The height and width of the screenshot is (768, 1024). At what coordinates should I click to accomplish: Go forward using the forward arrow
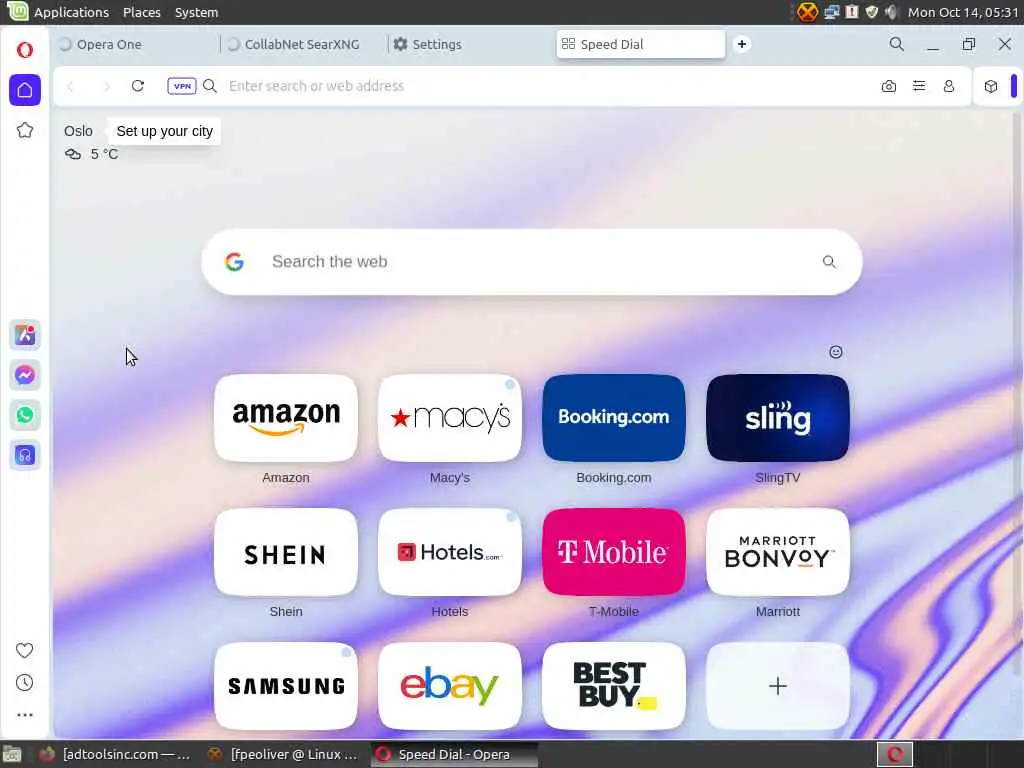[106, 86]
